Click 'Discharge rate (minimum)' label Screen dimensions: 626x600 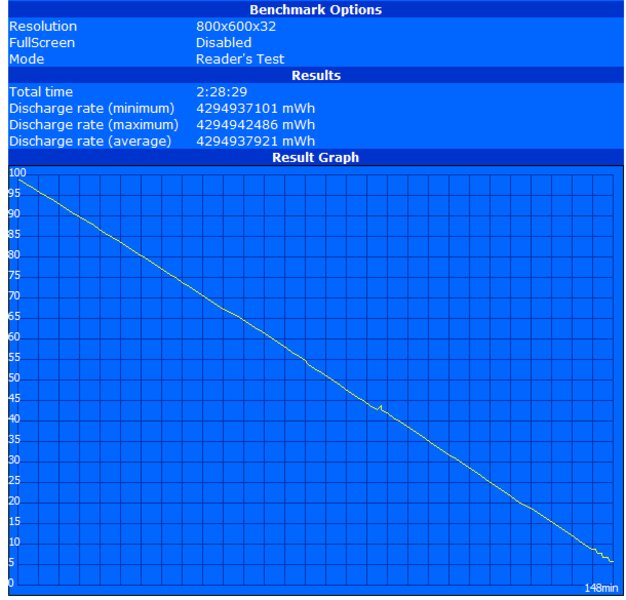[92, 108]
